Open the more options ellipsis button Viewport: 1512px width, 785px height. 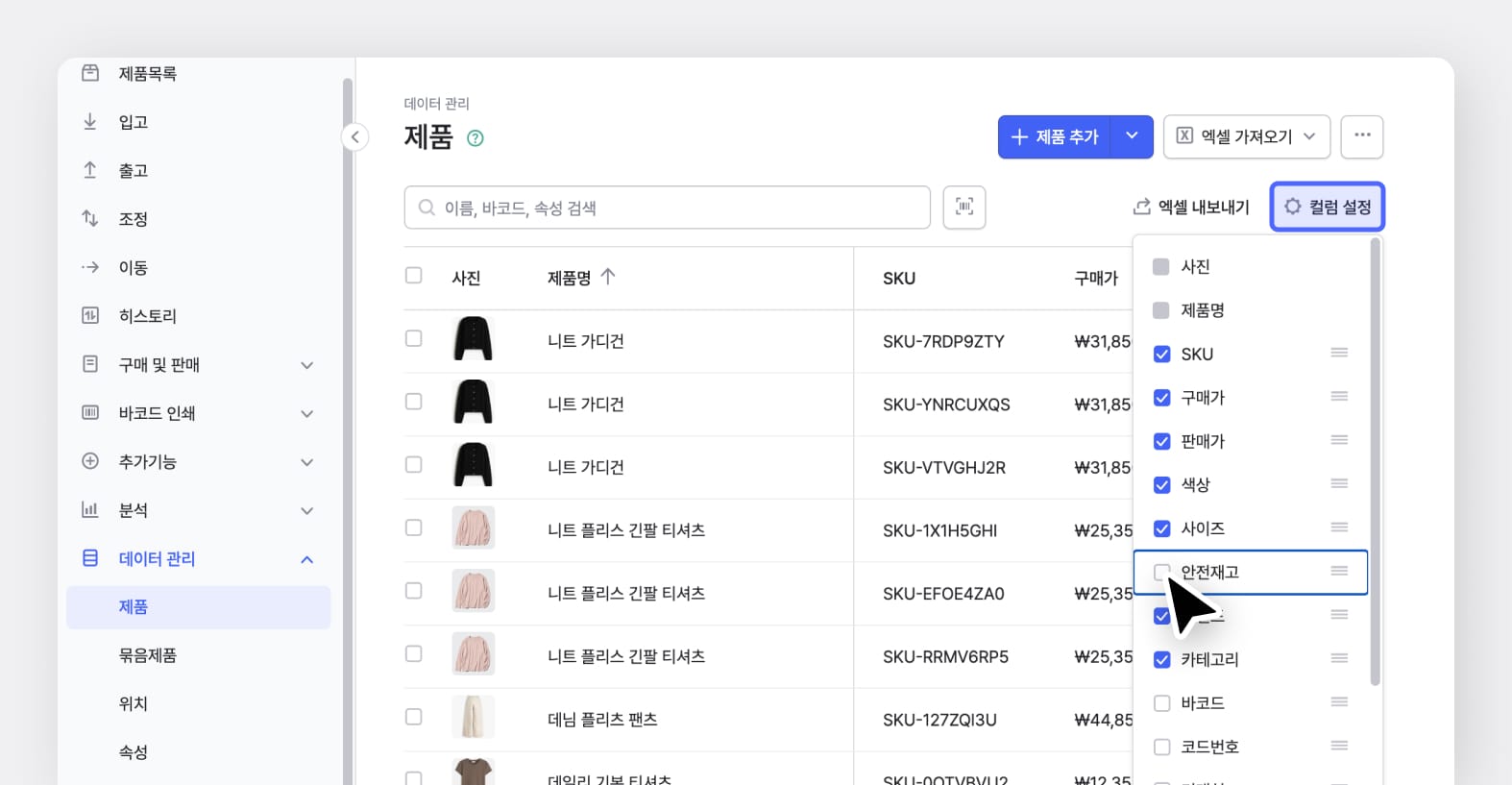pyautogui.click(x=1362, y=136)
